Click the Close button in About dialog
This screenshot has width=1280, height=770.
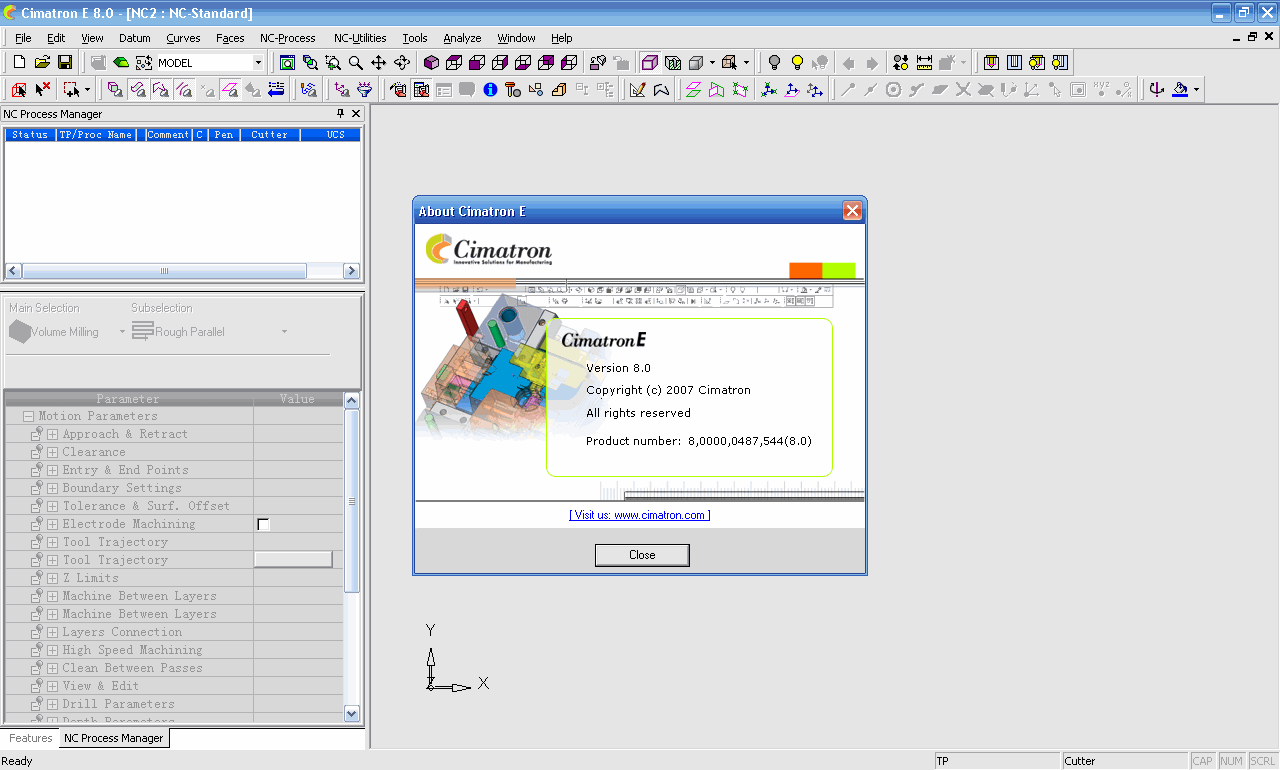[x=642, y=555]
